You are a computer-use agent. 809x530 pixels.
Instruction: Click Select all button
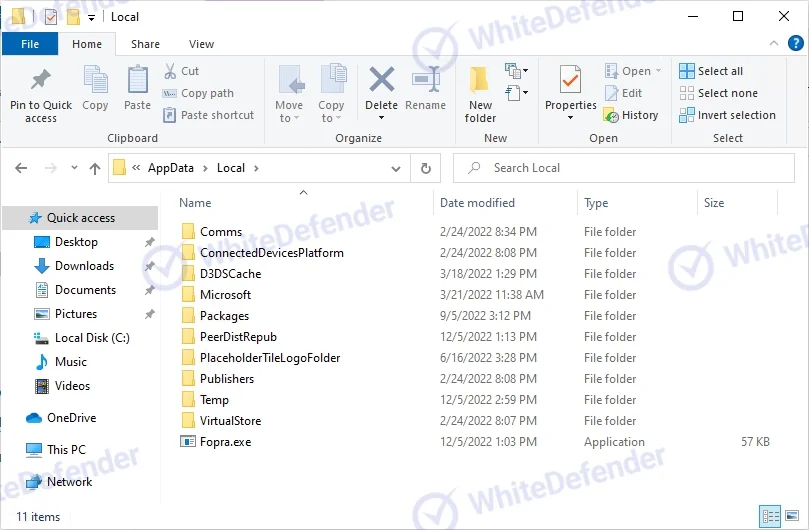(x=711, y=71)
